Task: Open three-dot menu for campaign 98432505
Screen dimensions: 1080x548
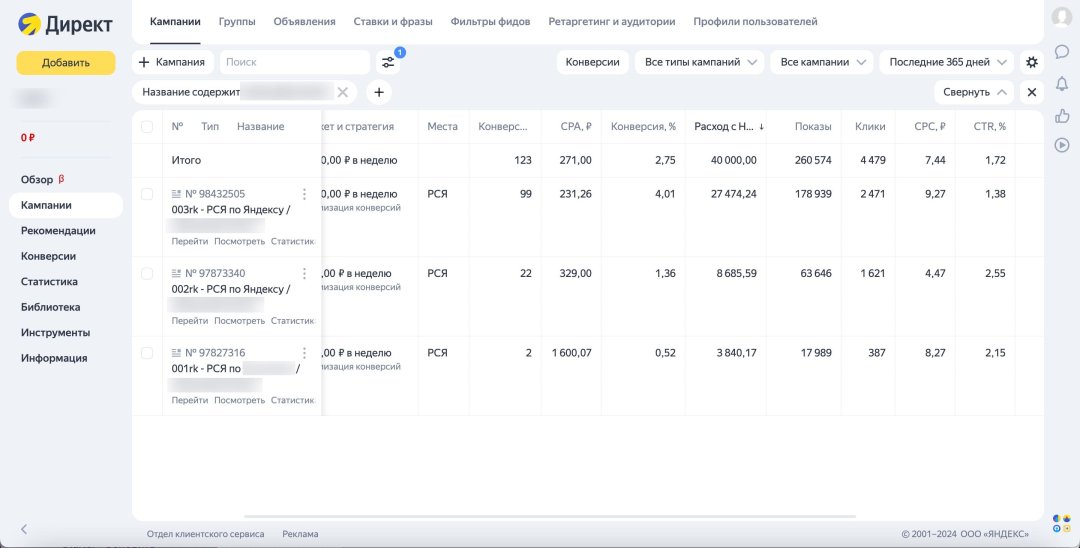Action: click(305, 194)
